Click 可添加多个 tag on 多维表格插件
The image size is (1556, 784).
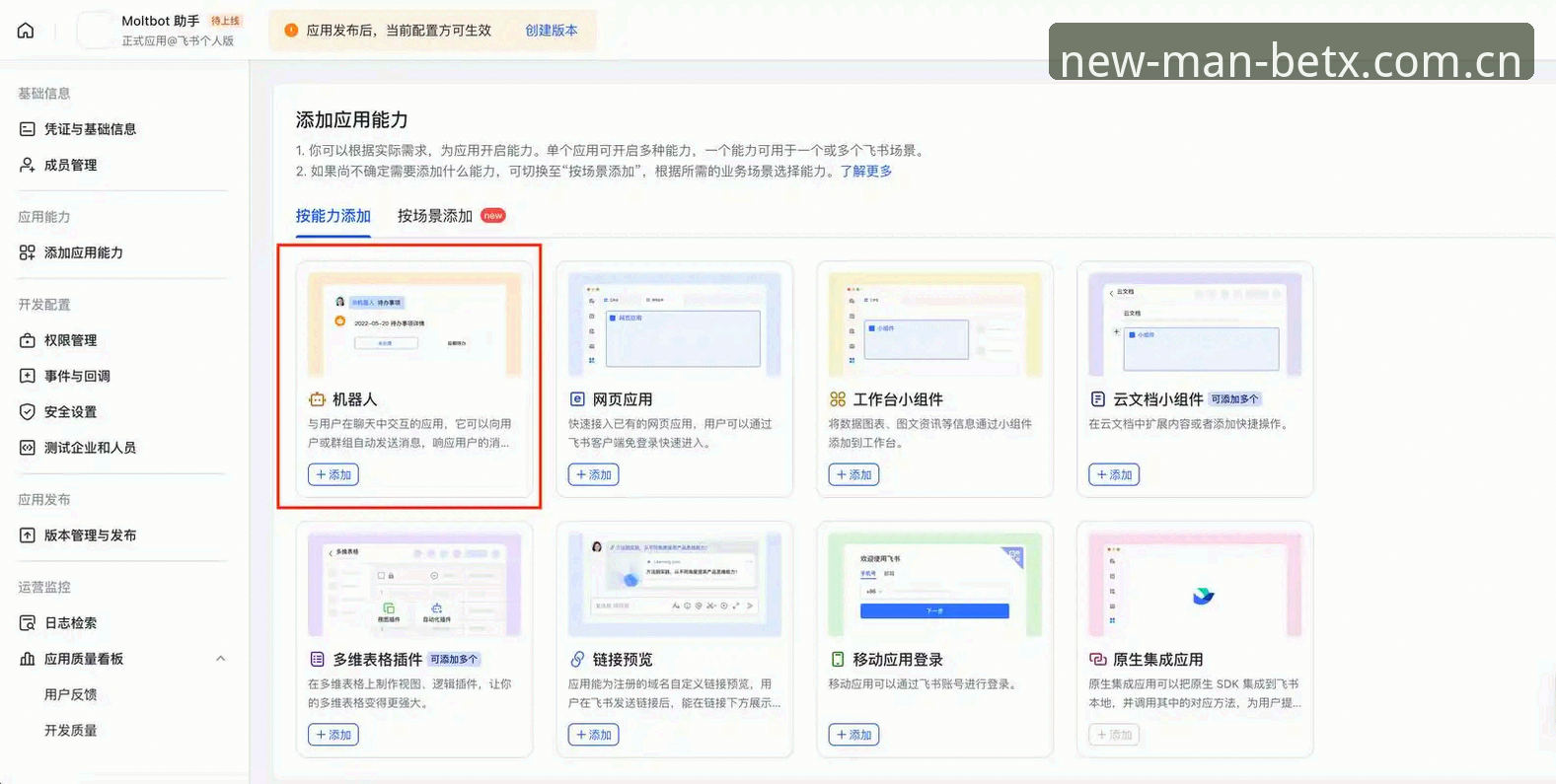click(455, 659)
